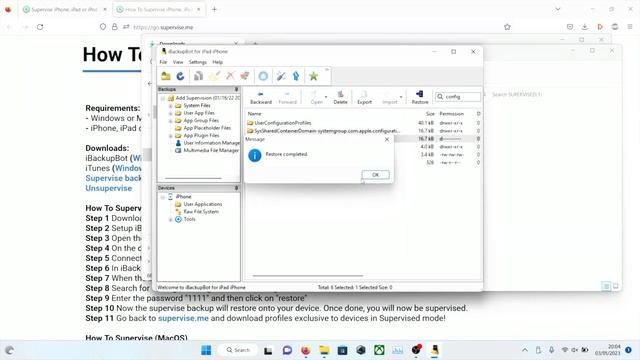Switch to the first Firefox tab
The image size is (640, 360).
[x=64, y=9]
